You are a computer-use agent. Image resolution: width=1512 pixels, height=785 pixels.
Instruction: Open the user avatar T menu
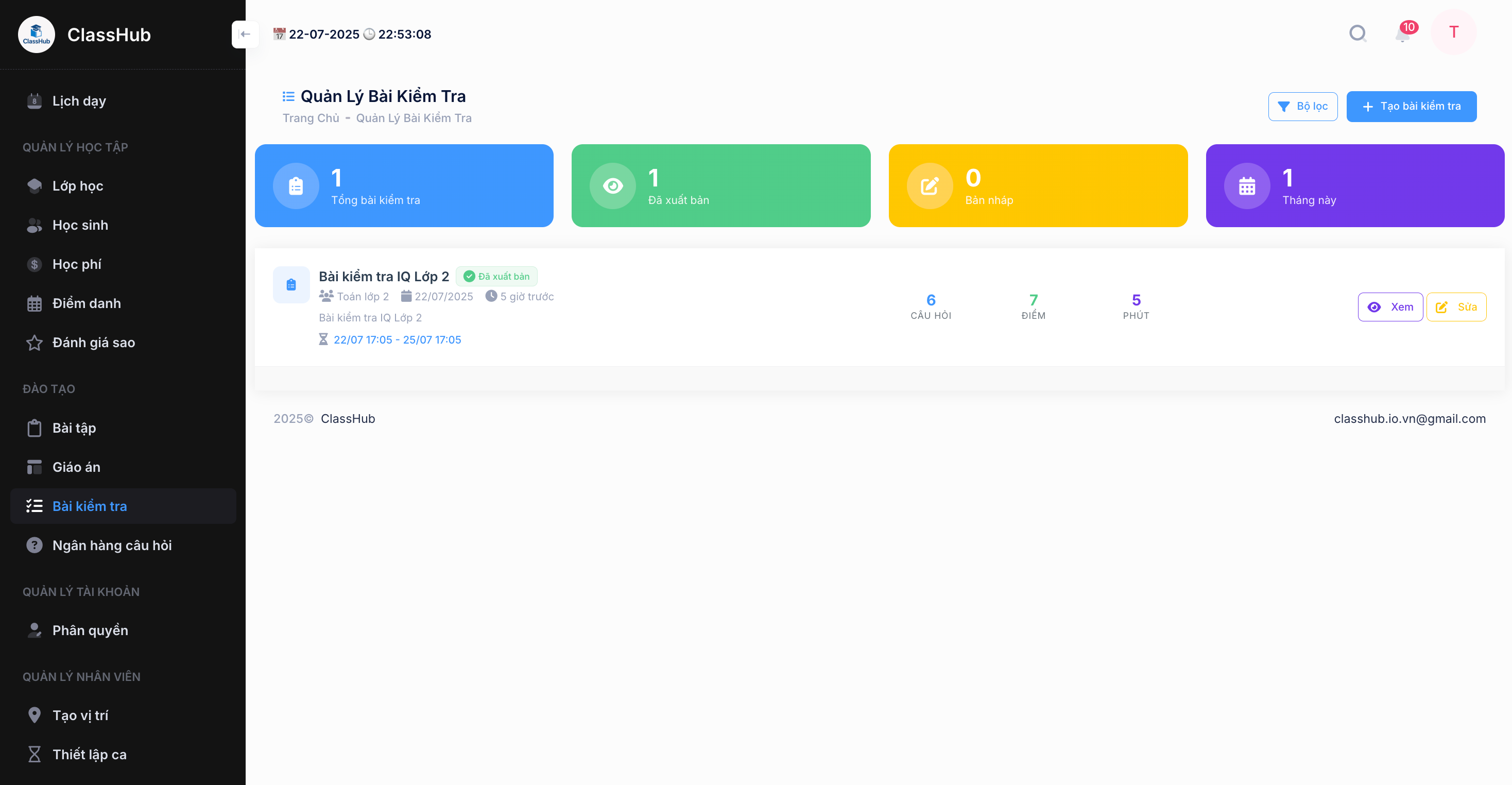1453,32
